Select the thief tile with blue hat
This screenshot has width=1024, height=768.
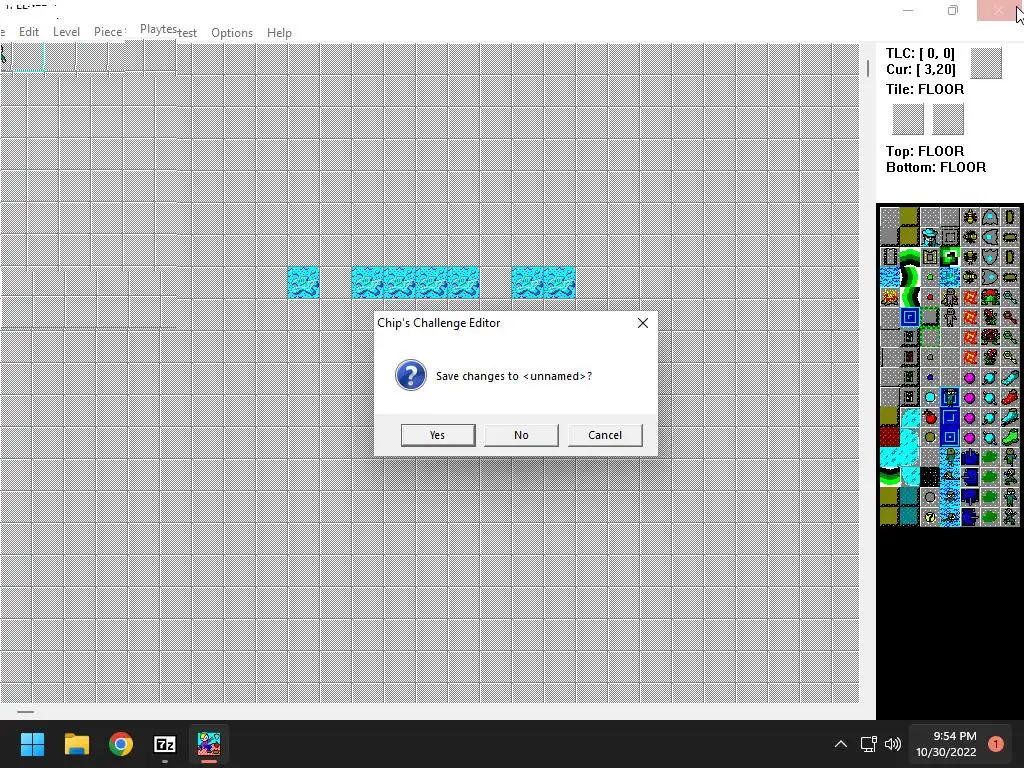(930, 236)
